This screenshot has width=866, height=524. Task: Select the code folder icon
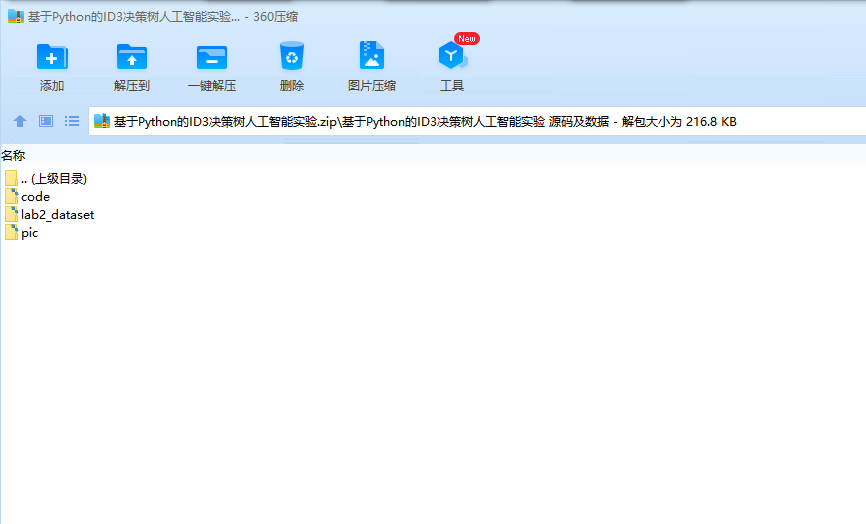click(x=11, y=197)
